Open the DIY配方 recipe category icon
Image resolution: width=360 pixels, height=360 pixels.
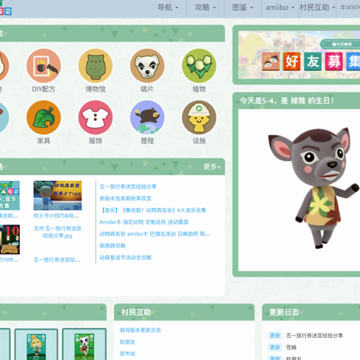pyautogui.click(x=44, y=66)
